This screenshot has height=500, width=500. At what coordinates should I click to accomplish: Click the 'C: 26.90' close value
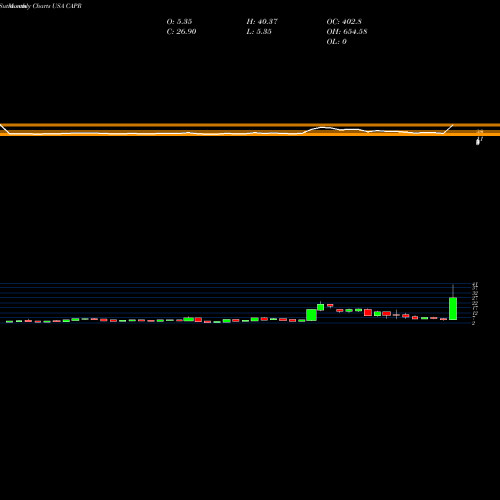click(x=181, y=32)
